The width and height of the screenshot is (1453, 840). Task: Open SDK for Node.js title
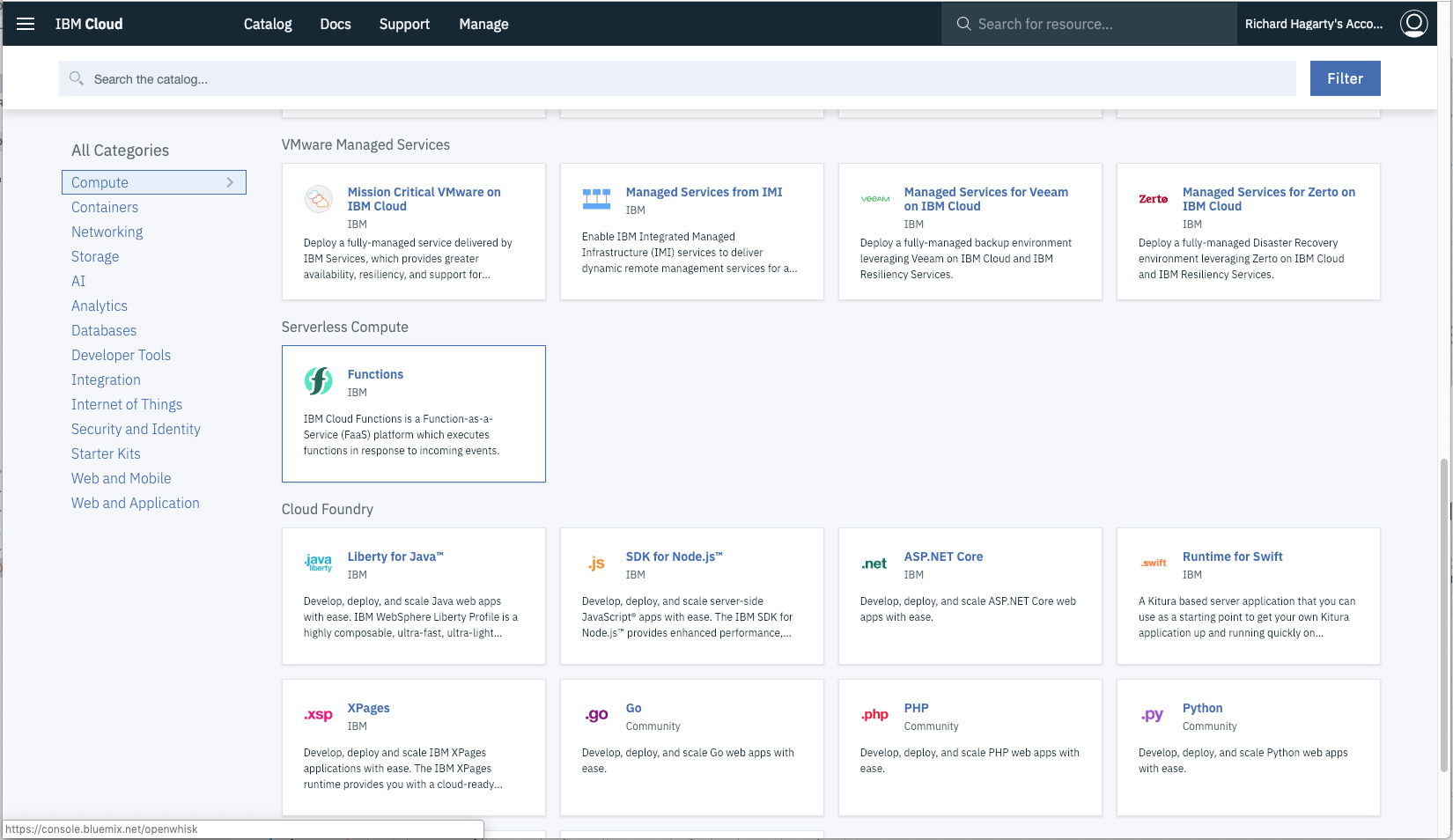point(674,556)
